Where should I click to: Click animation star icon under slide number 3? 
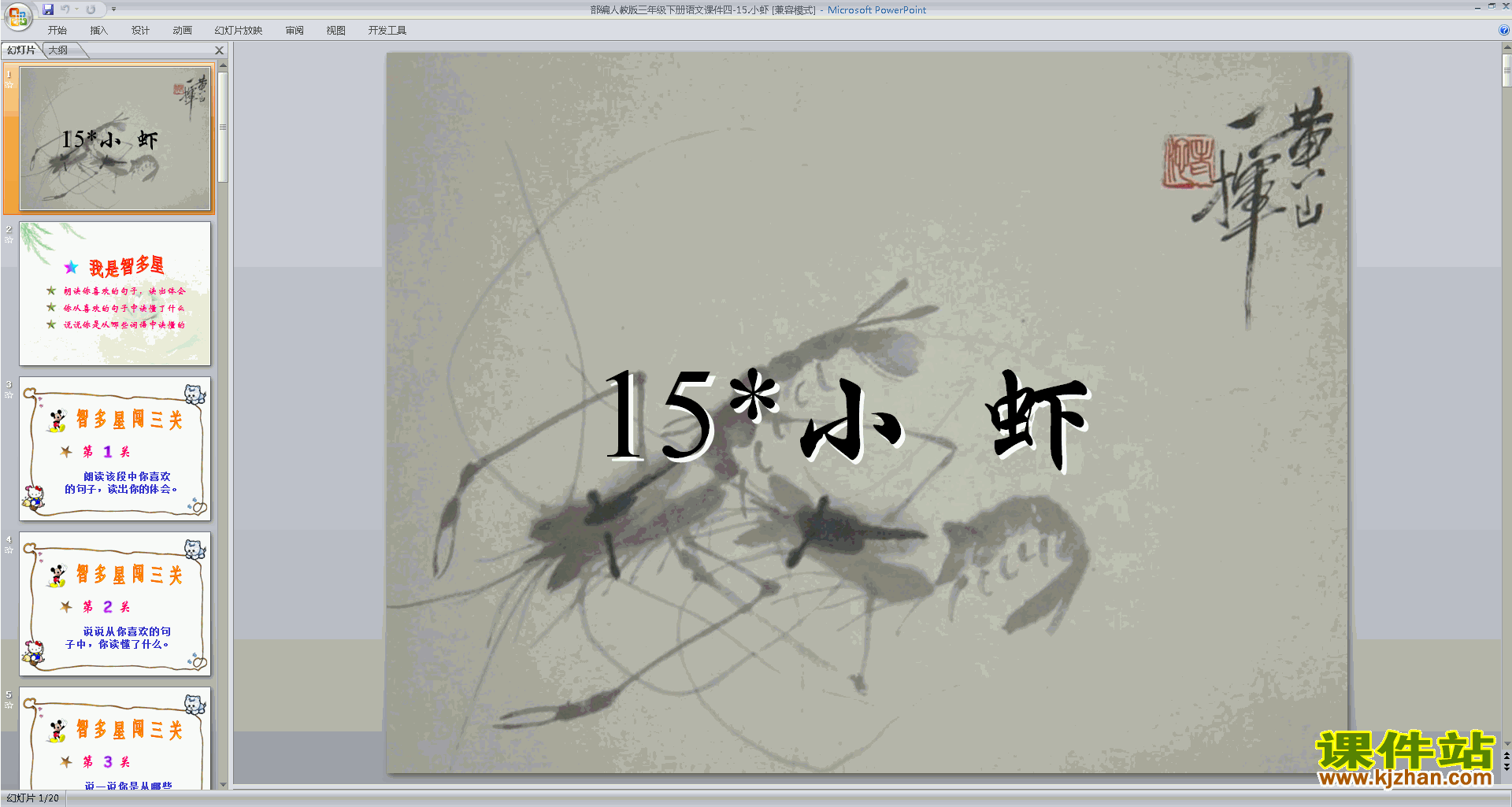pyautogui.click(x=9, y=395)
